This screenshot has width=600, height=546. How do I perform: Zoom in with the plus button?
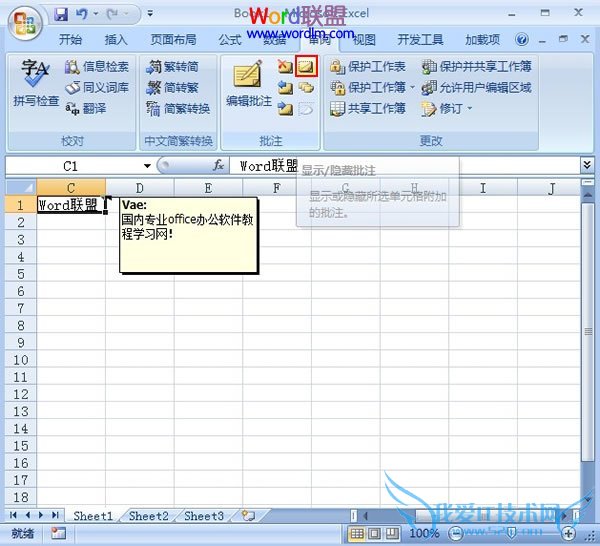pyautogui.click(x=568, y=533)
